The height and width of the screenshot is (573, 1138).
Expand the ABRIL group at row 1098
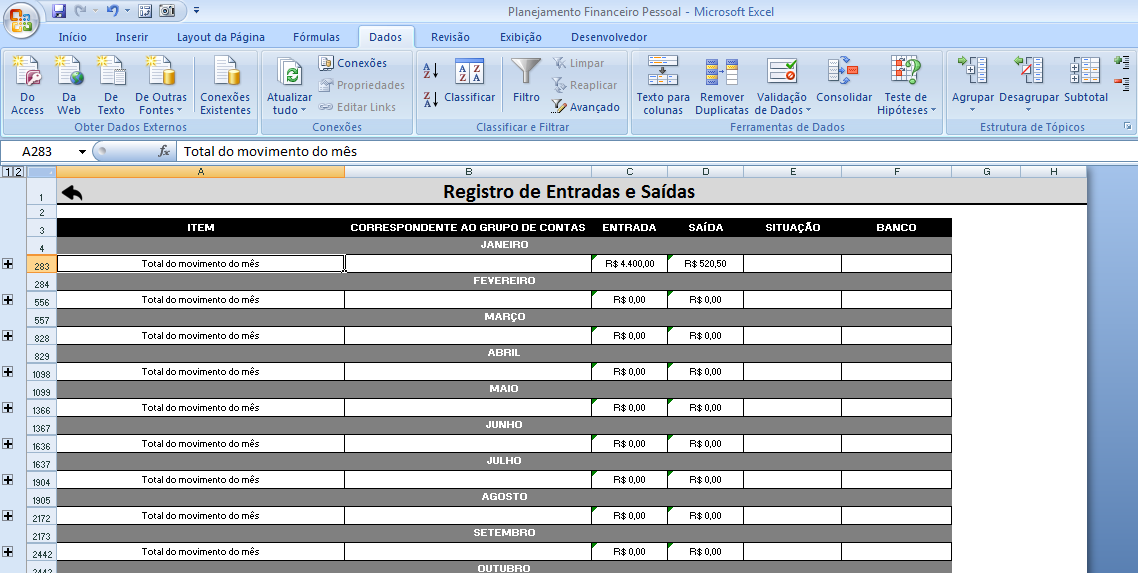pos(8,371)
